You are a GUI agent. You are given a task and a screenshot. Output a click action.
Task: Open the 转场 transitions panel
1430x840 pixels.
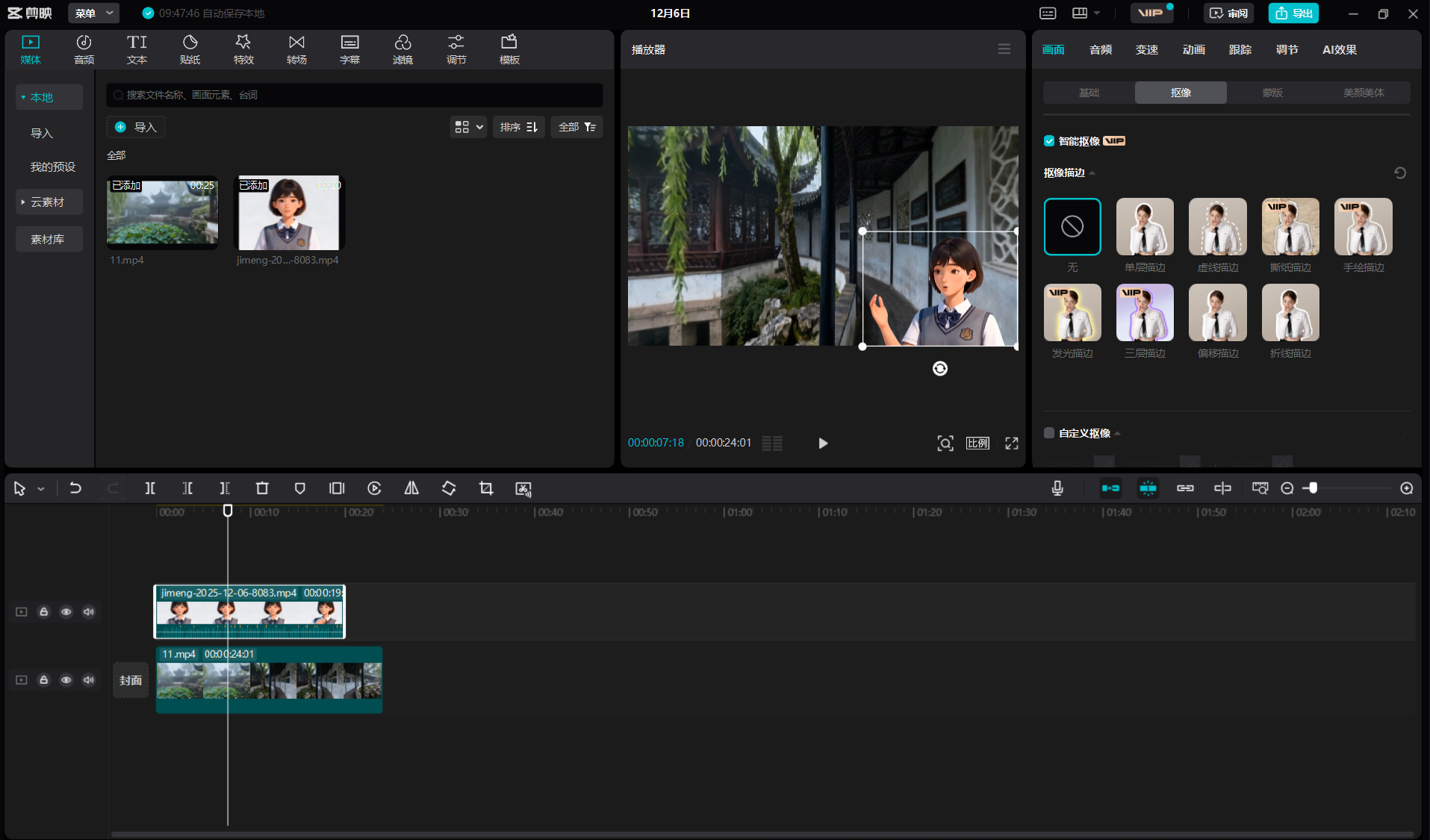click(x=296, y=49)
